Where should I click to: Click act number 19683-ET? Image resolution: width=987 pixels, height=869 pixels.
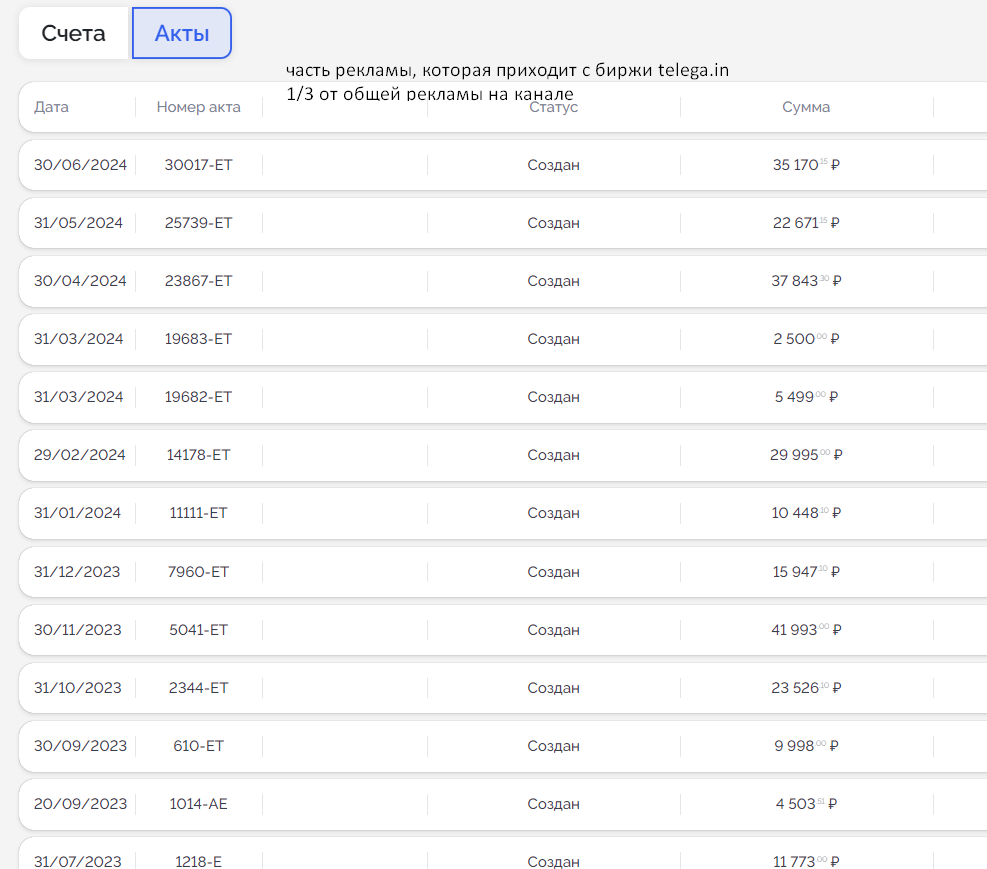click(198, 339)
